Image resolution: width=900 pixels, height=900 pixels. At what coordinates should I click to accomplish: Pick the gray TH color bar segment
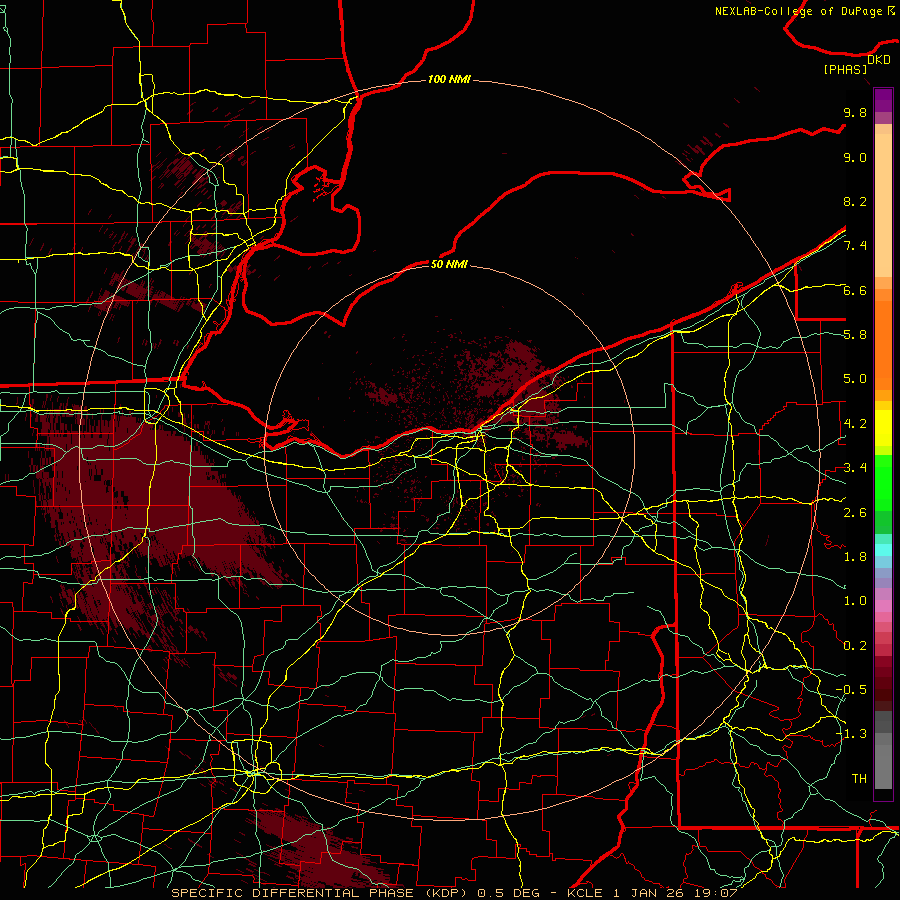coord(883,766)
